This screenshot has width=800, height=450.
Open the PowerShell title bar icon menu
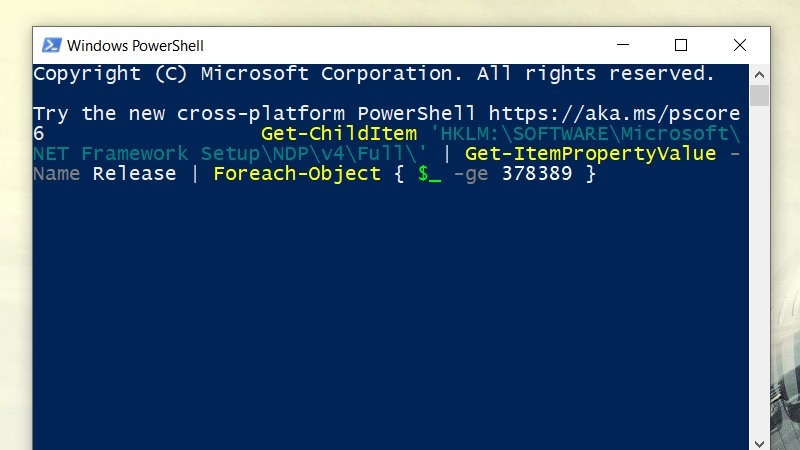coord(50,45)
